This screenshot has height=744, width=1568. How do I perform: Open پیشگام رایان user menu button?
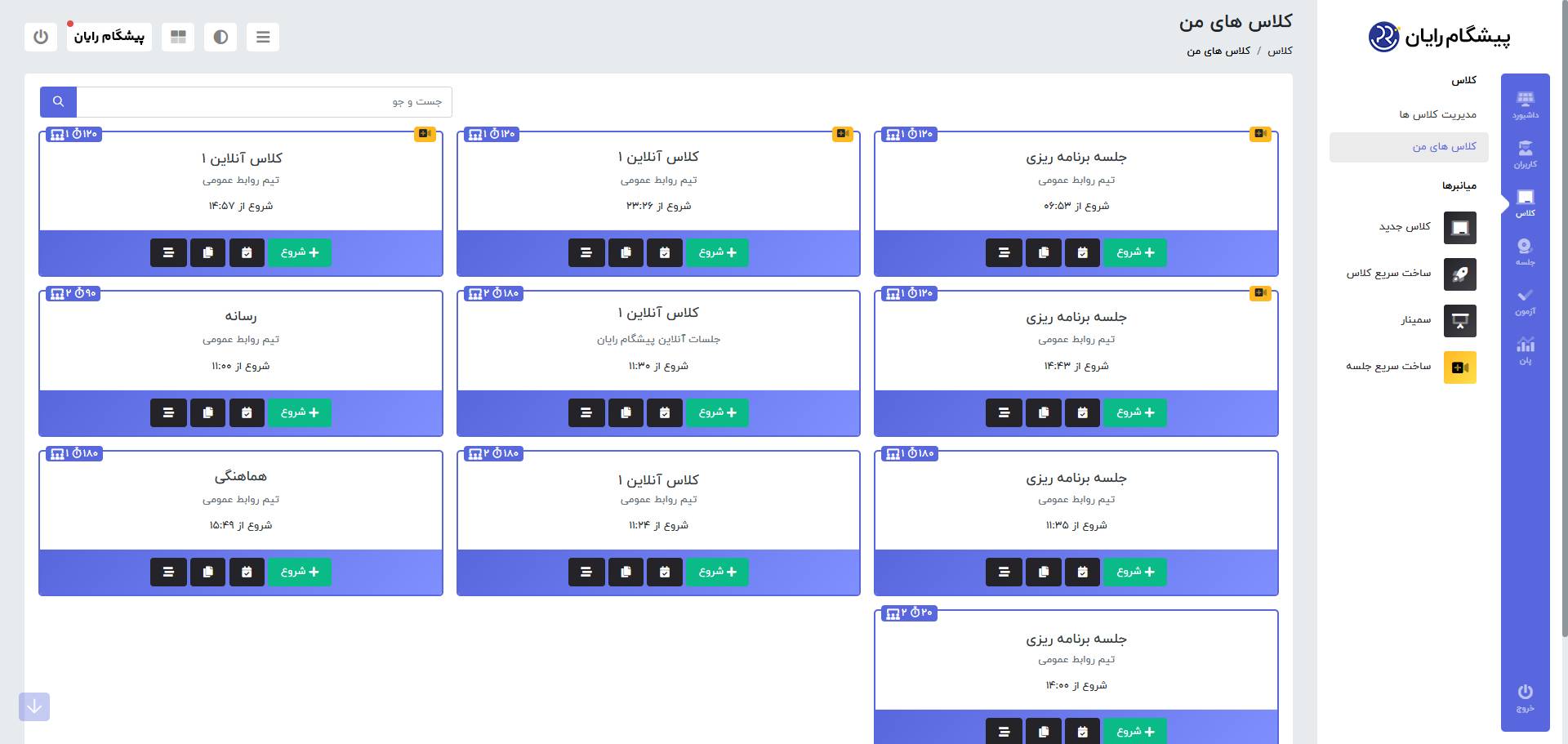coord(109,37)
